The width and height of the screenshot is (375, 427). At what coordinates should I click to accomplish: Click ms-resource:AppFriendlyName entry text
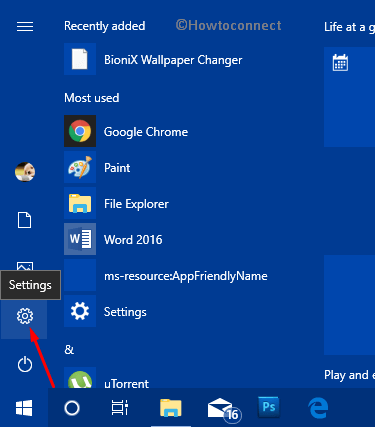pos(186,276)
